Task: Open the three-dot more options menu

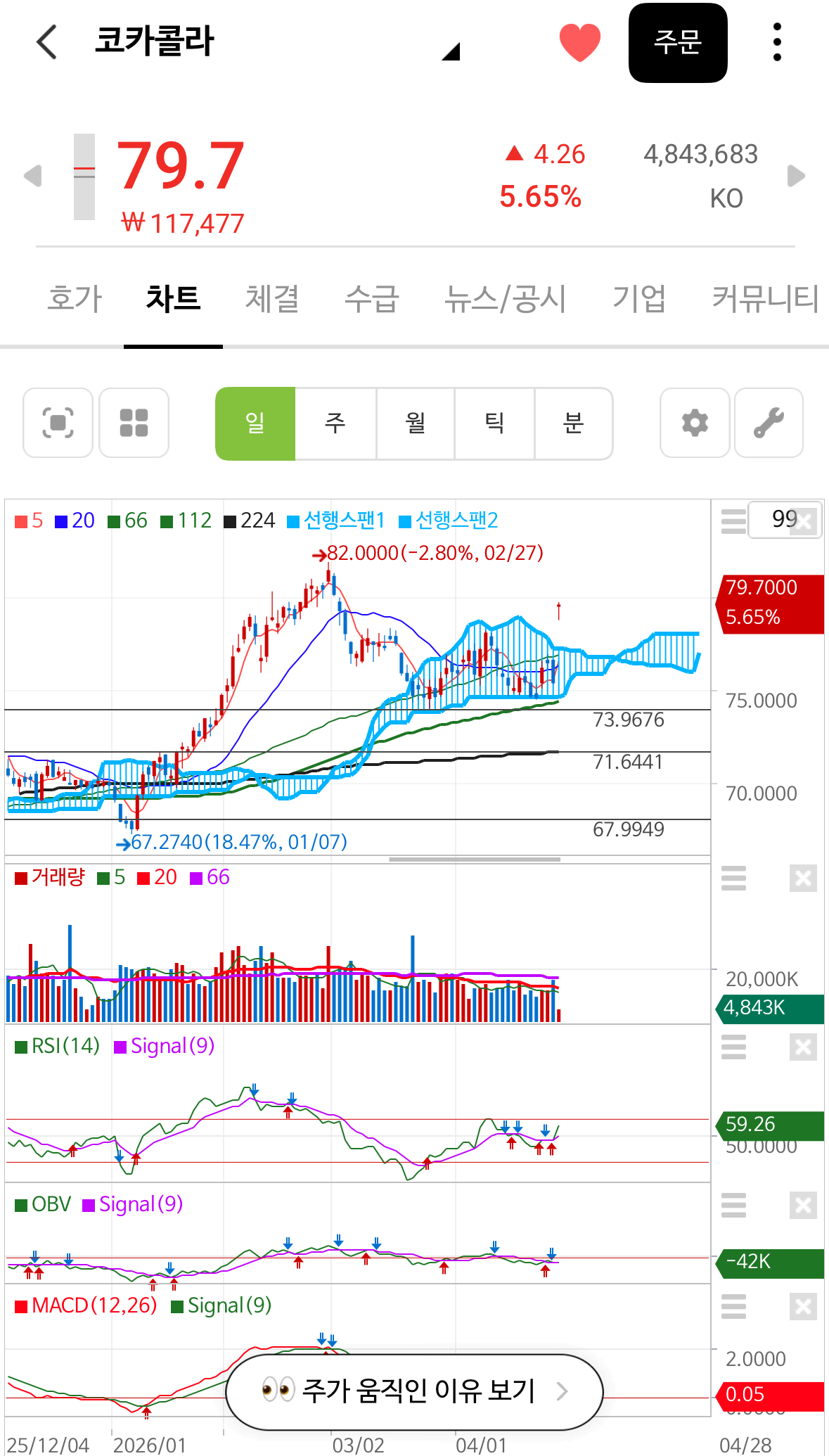Action: click(776, 42)
